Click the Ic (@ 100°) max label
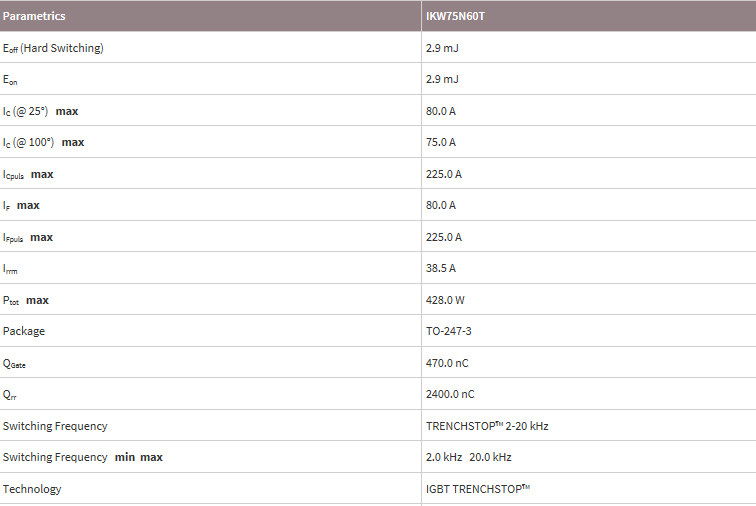 (43, 142)
